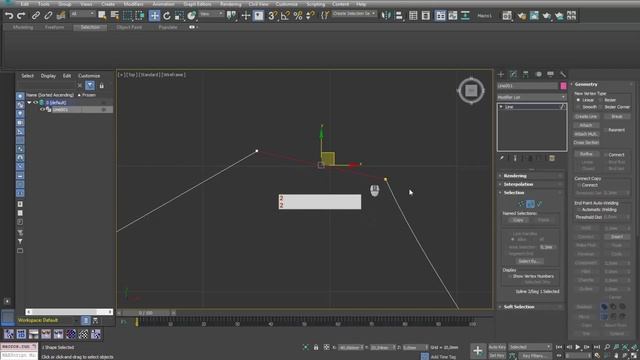This screenshot has height=360, width=640.
Task: Toggle visibility eye of Line001 object
Action: pyautogui.click(x=42, y=109)
